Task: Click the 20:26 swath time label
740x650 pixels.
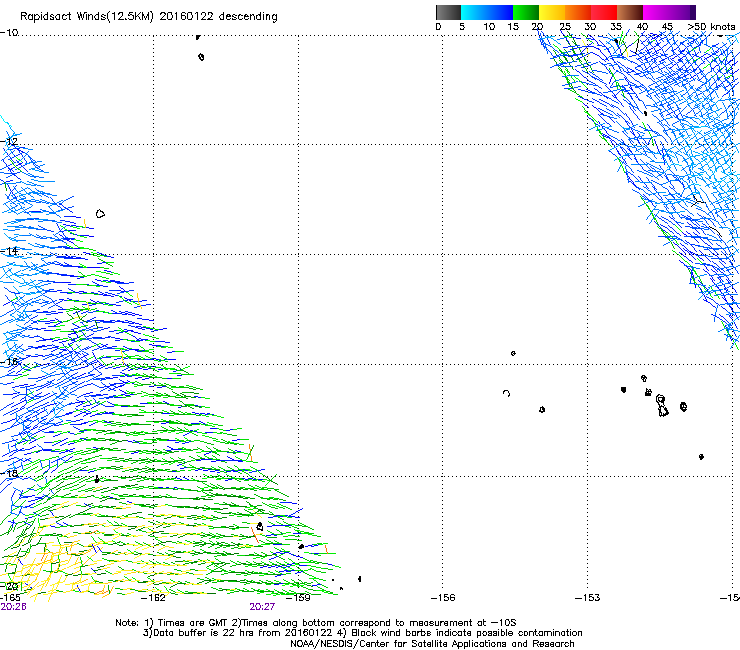Action: point(13,607)
